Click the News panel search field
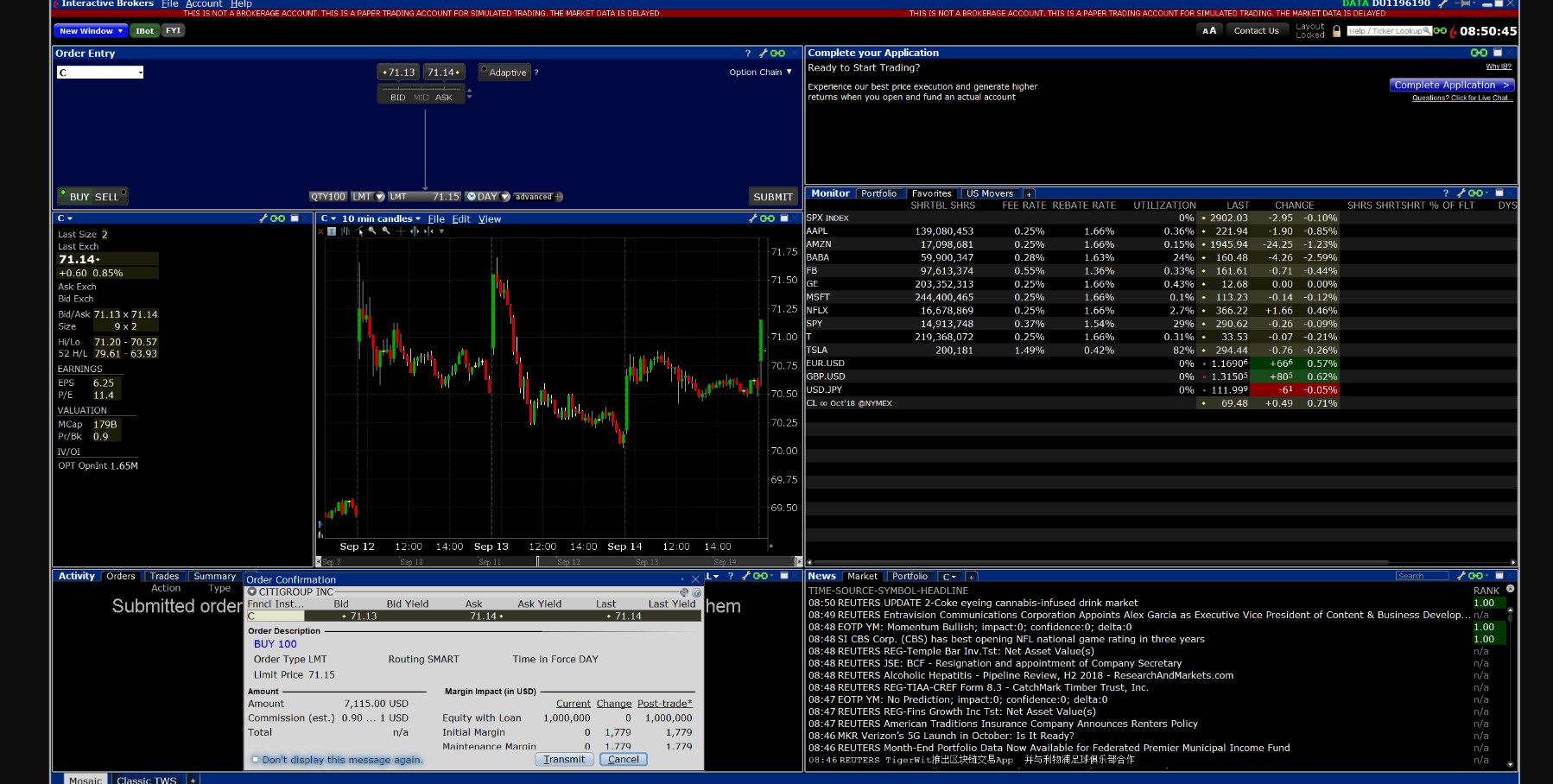1553x784 pixels. pos(1422,576)
